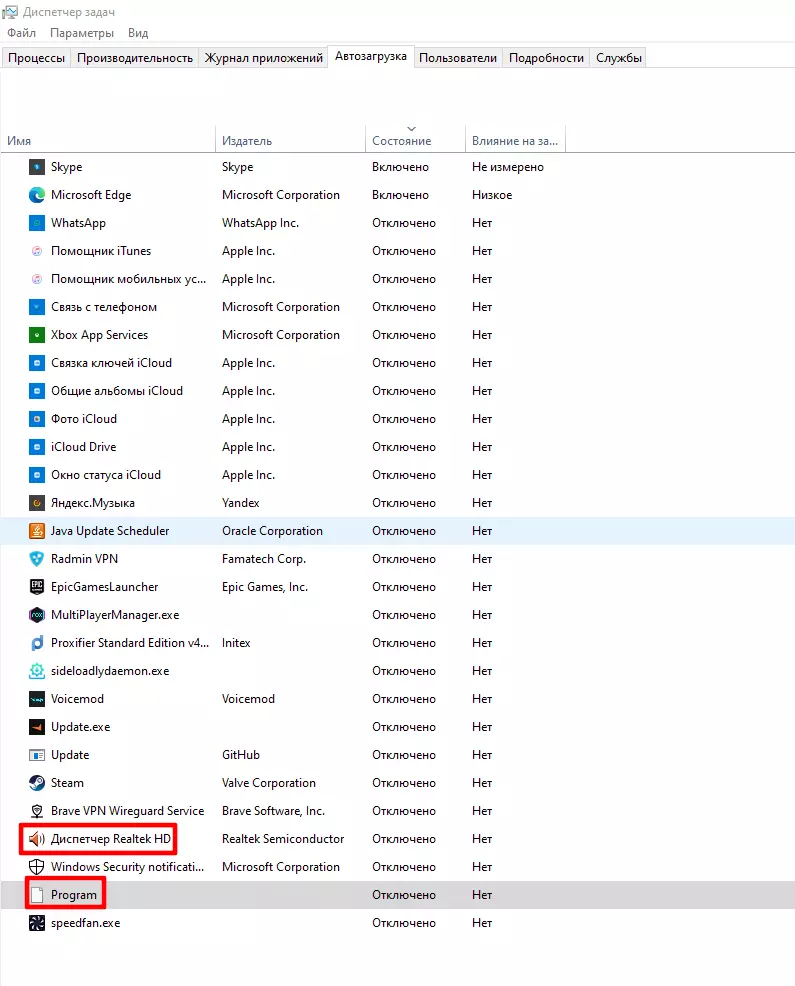Viewport: 795px width, 986px height.
Task: Switch to the Службы tab
Action: 619,58
